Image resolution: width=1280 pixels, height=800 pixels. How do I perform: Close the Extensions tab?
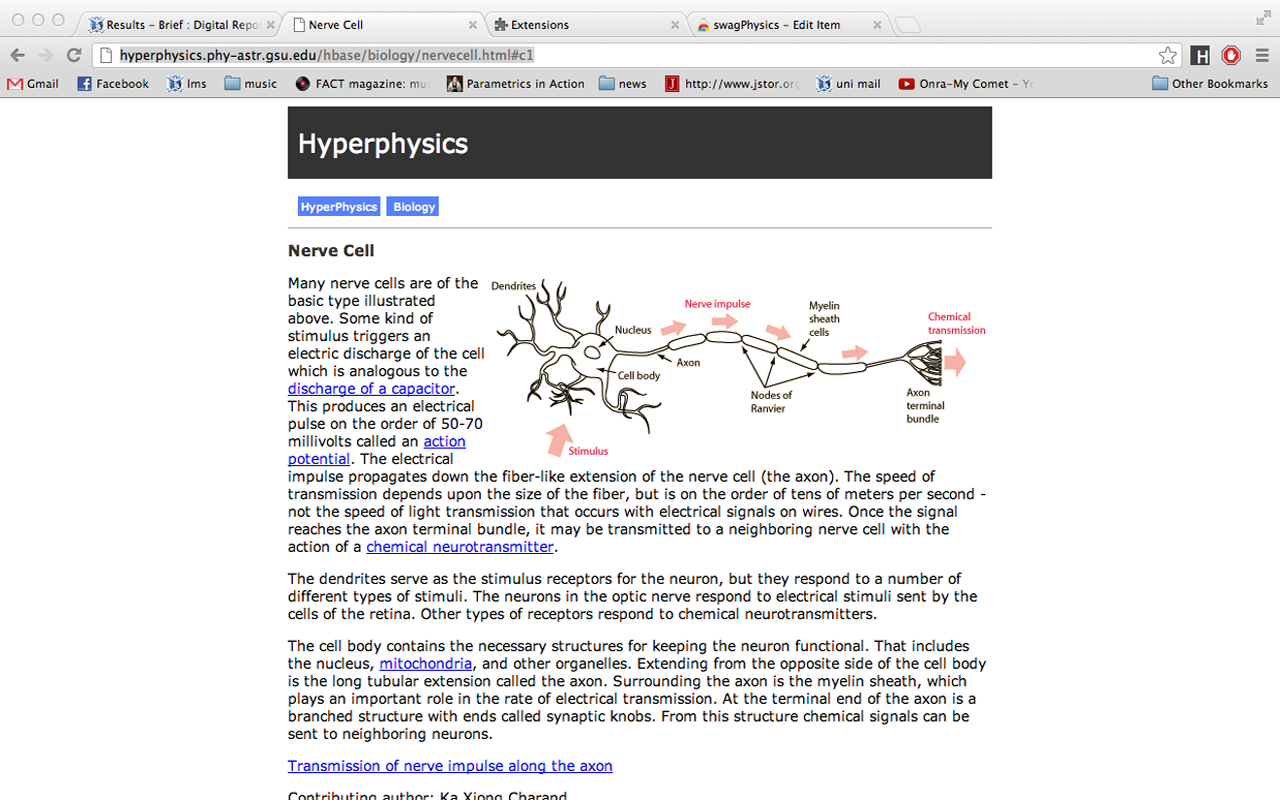tap(675, 25)
